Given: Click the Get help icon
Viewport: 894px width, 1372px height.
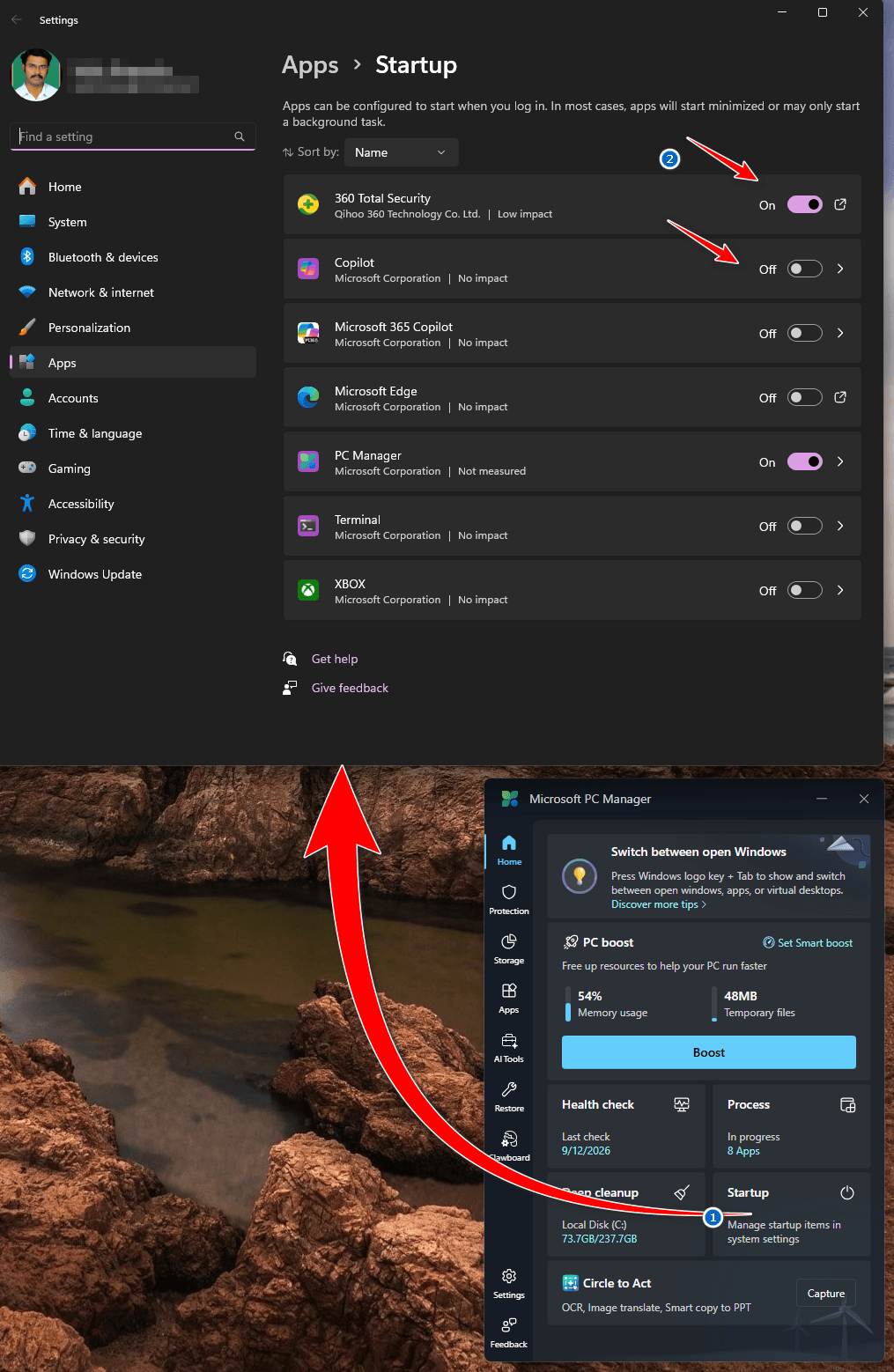Looking at the screenshot, I should 290,659.
